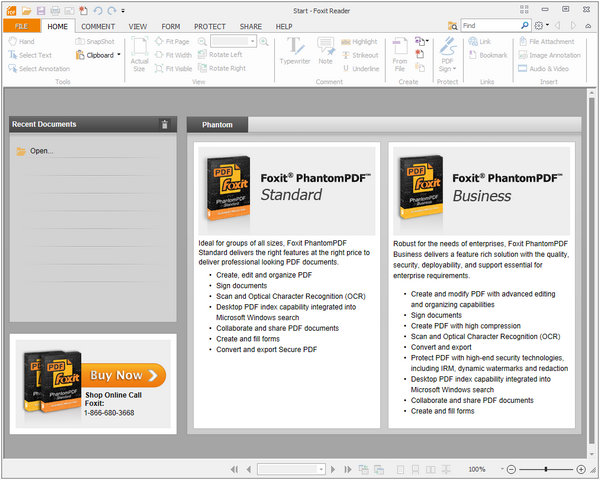The image size is (600, 480).
Task: Open the PROTECT ribbon tab
Action: [210, 26]
